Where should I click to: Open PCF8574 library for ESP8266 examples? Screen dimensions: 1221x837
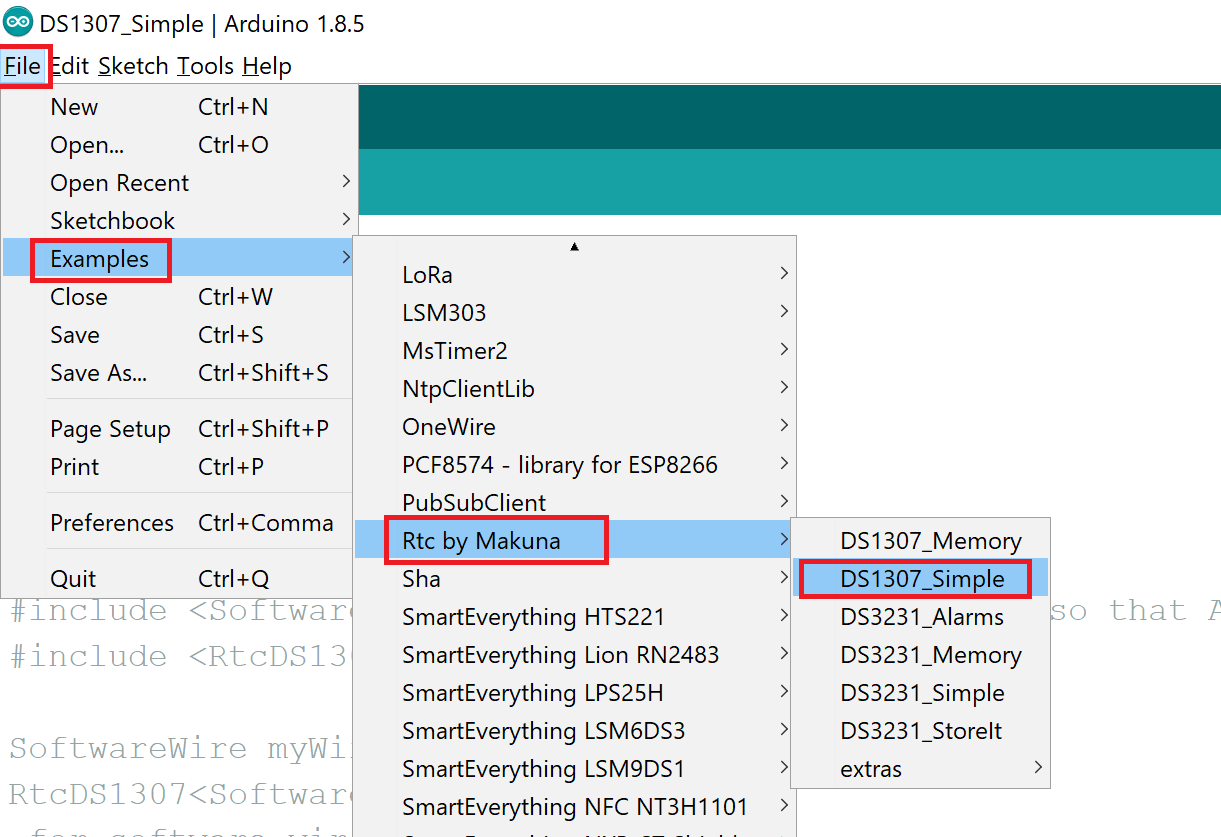(x=575, y=465)
